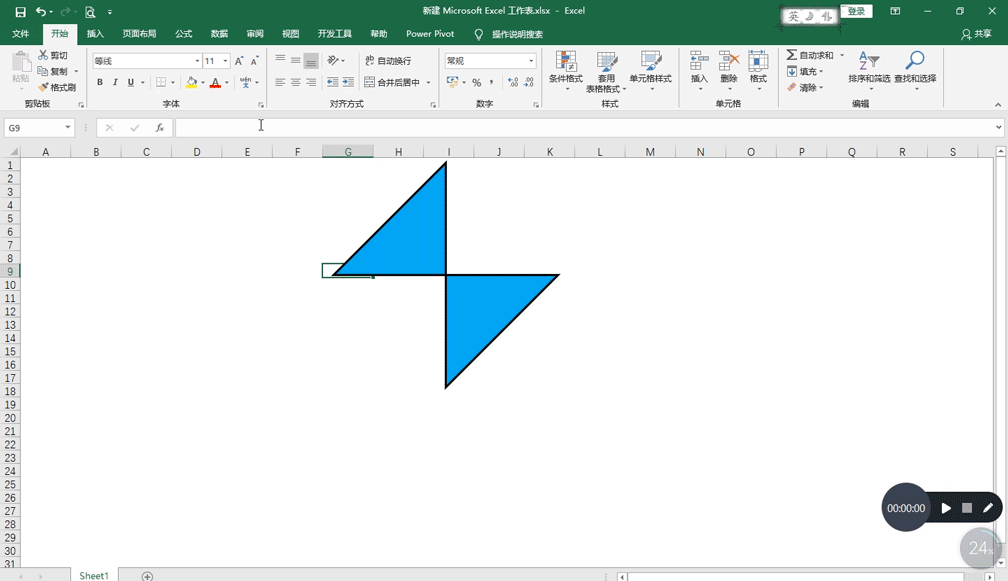Undo the last action
The height and width of the screenshot is (581, 1008).
pyautogui.click(x=40, y=12)
